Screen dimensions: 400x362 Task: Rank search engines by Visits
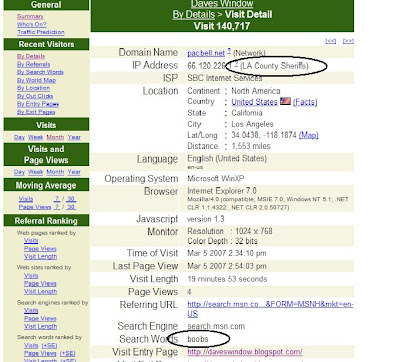tap(31, 311)
